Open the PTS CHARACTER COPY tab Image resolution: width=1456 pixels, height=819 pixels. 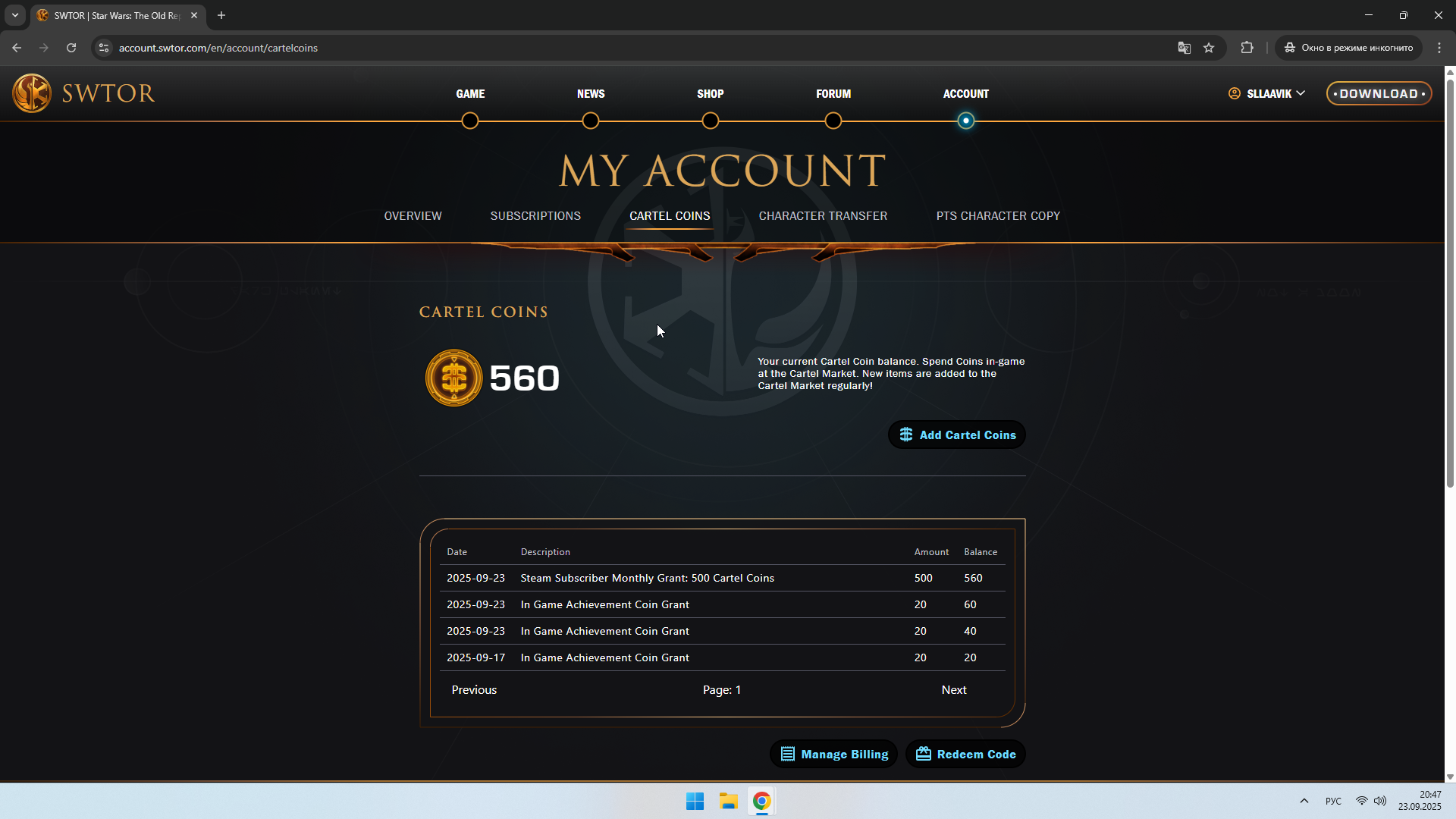point(998,216)
